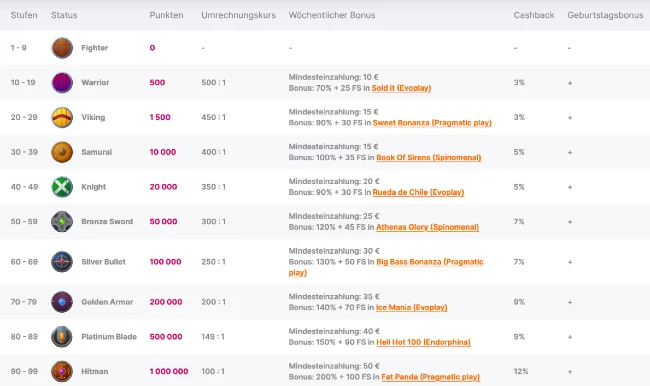Open Sweet Bonanza (Pragmatic play) link
The width and height of the screenshot is (650, 386).
tap(432, 123)
